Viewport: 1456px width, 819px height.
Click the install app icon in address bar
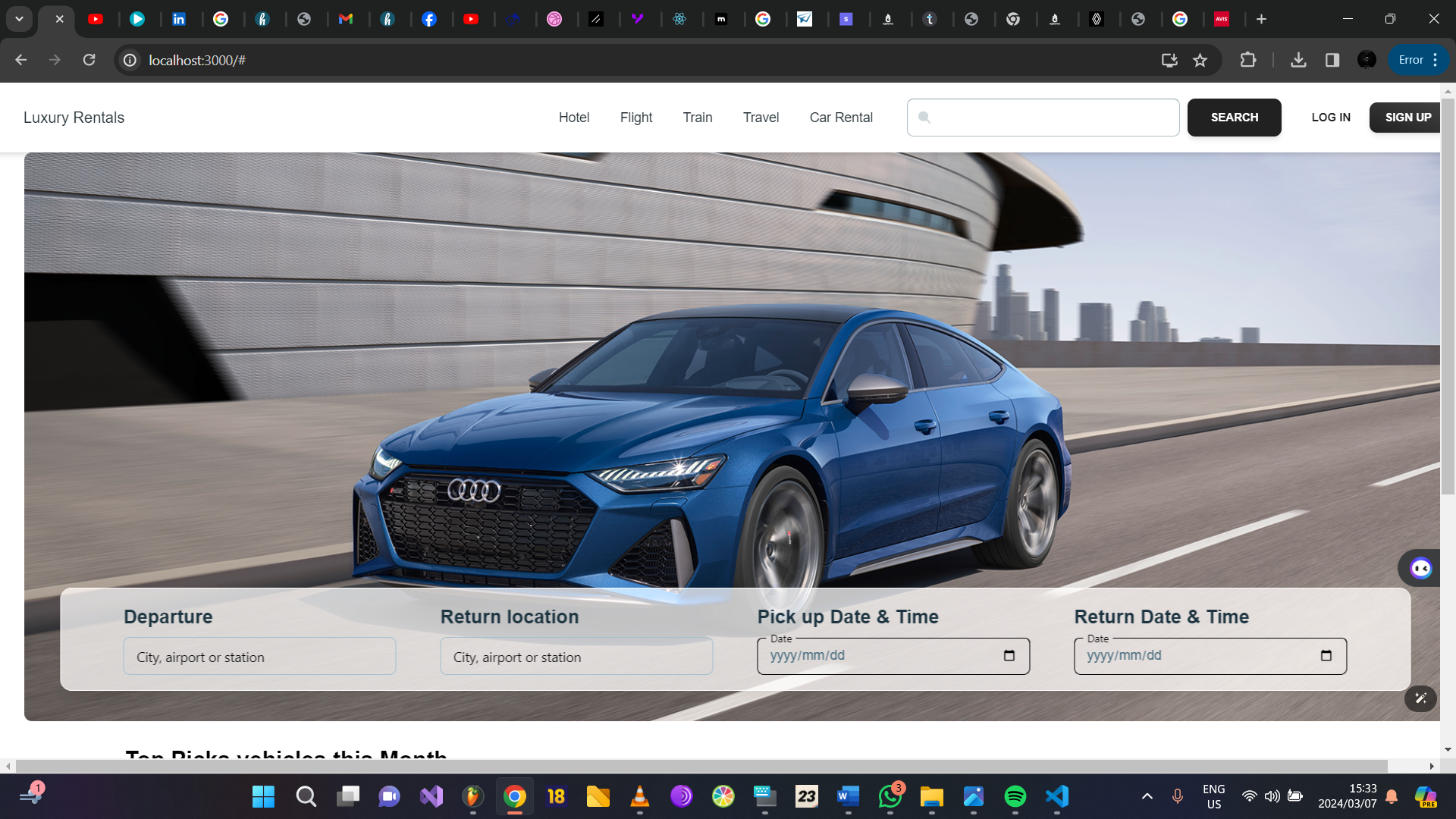pyautogui.click(x=1169, y=60)
